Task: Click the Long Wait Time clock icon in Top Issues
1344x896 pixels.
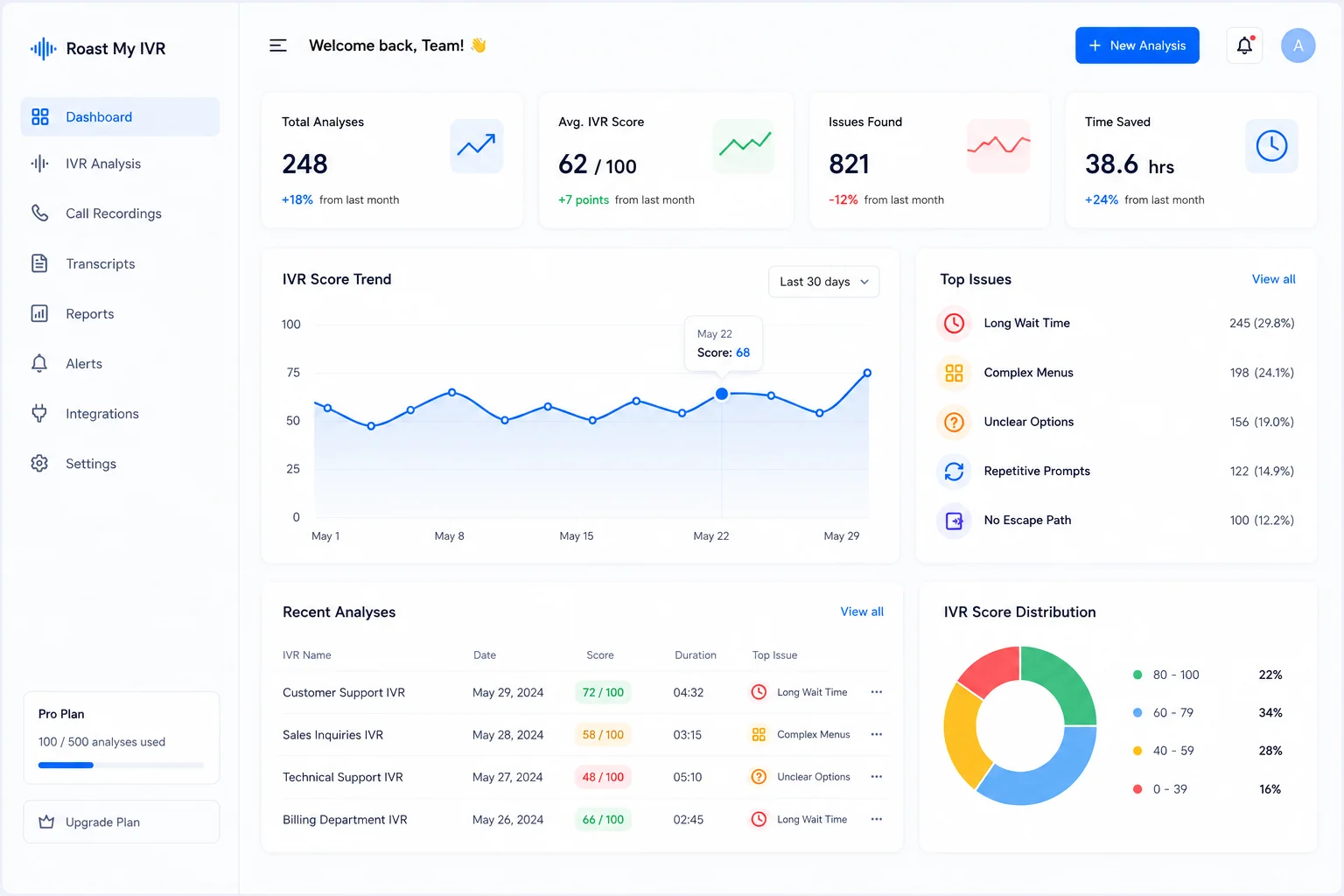Action: click(954, 323)
